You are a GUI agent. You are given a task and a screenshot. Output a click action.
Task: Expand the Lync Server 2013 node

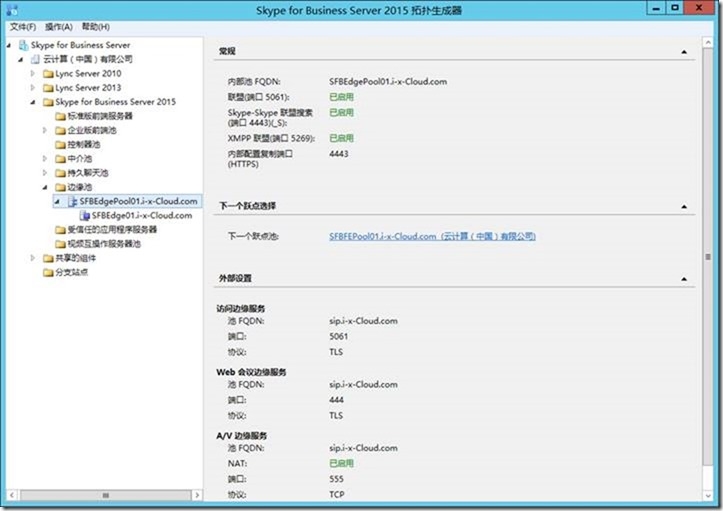point(32,88)
